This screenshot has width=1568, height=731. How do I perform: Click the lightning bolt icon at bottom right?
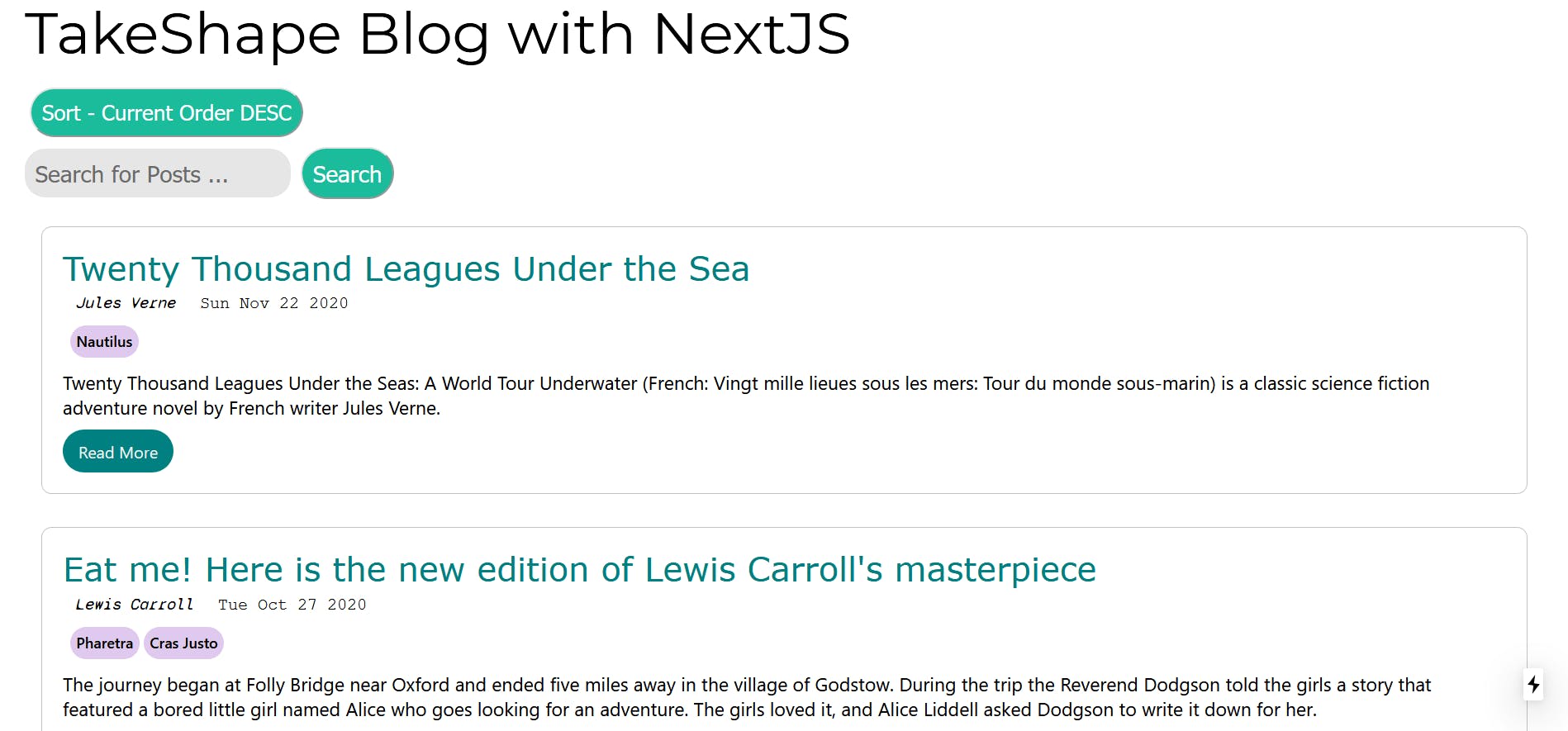pyautogui.click(x=1533, y=684)
